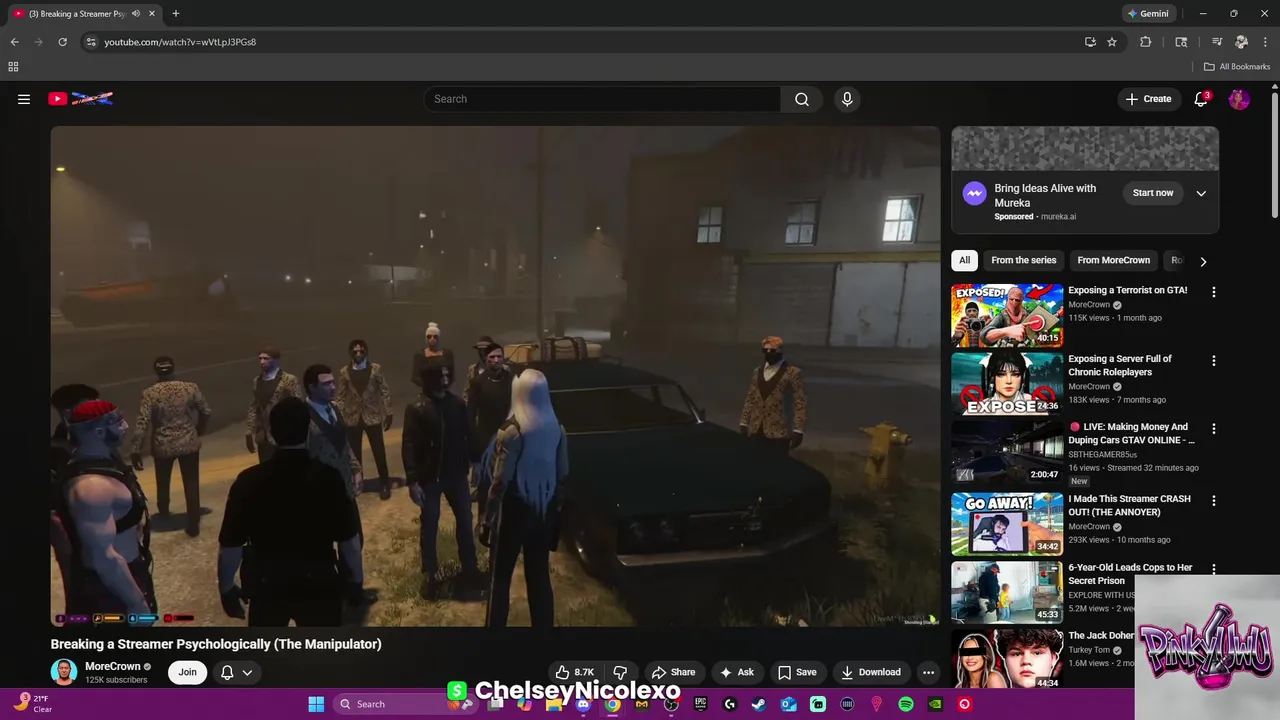
Task: Open the I Made This Streamer CRASH OUT thumbnail
Action: tap(1007, 523)
